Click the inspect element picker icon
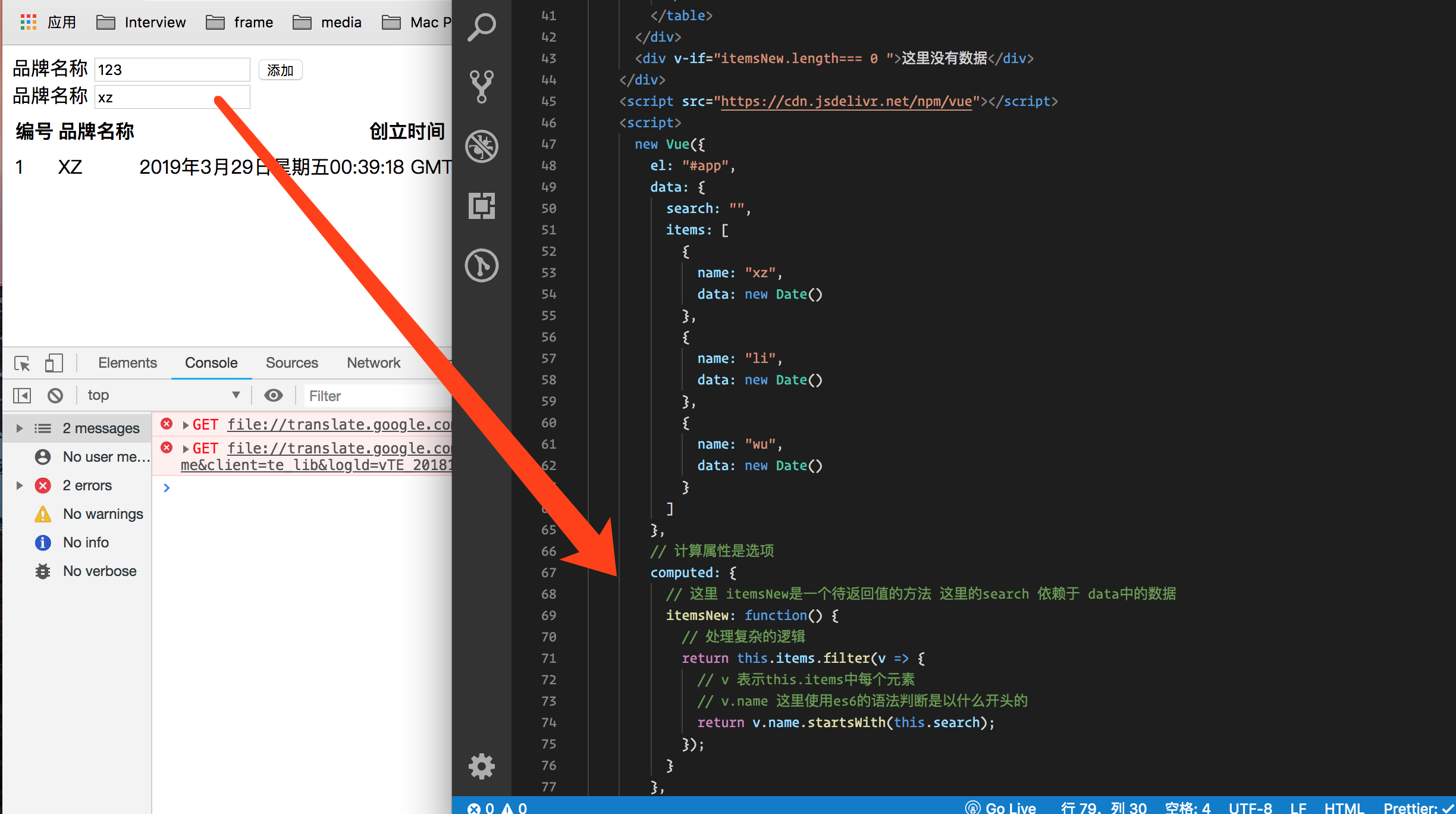This screenshot has height=814, width=1456. (22, 363)
